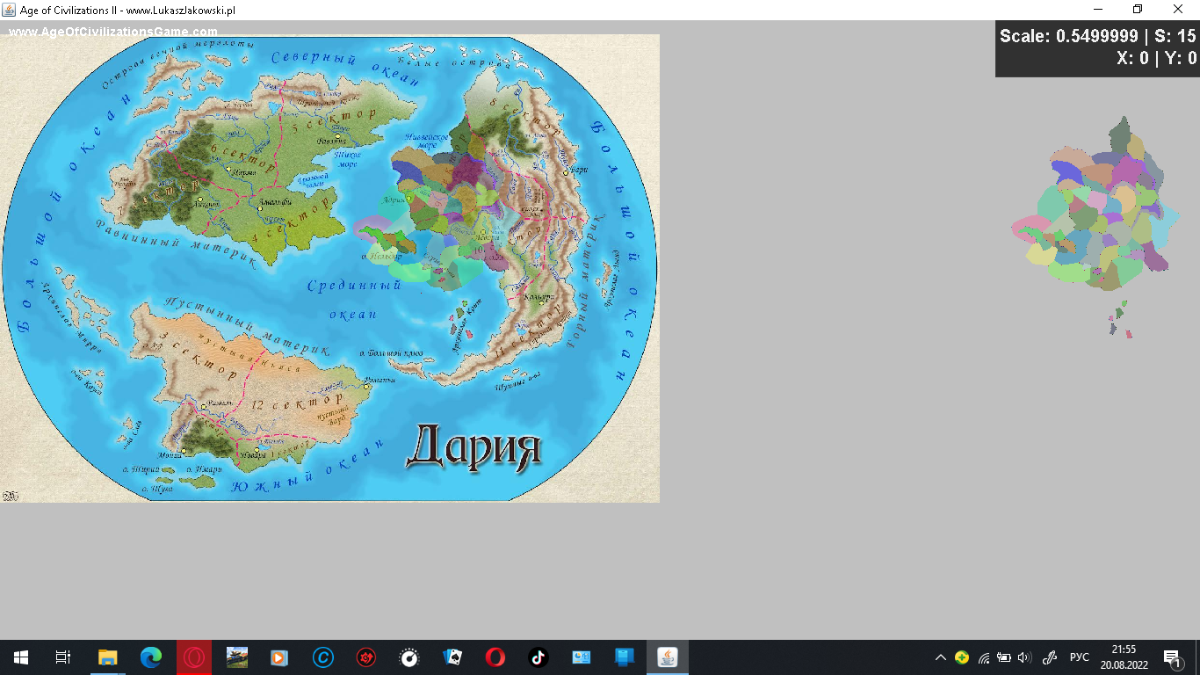Open Task View in the taskbar
The image size is (1200, 675).
click(x=63, y=657)
